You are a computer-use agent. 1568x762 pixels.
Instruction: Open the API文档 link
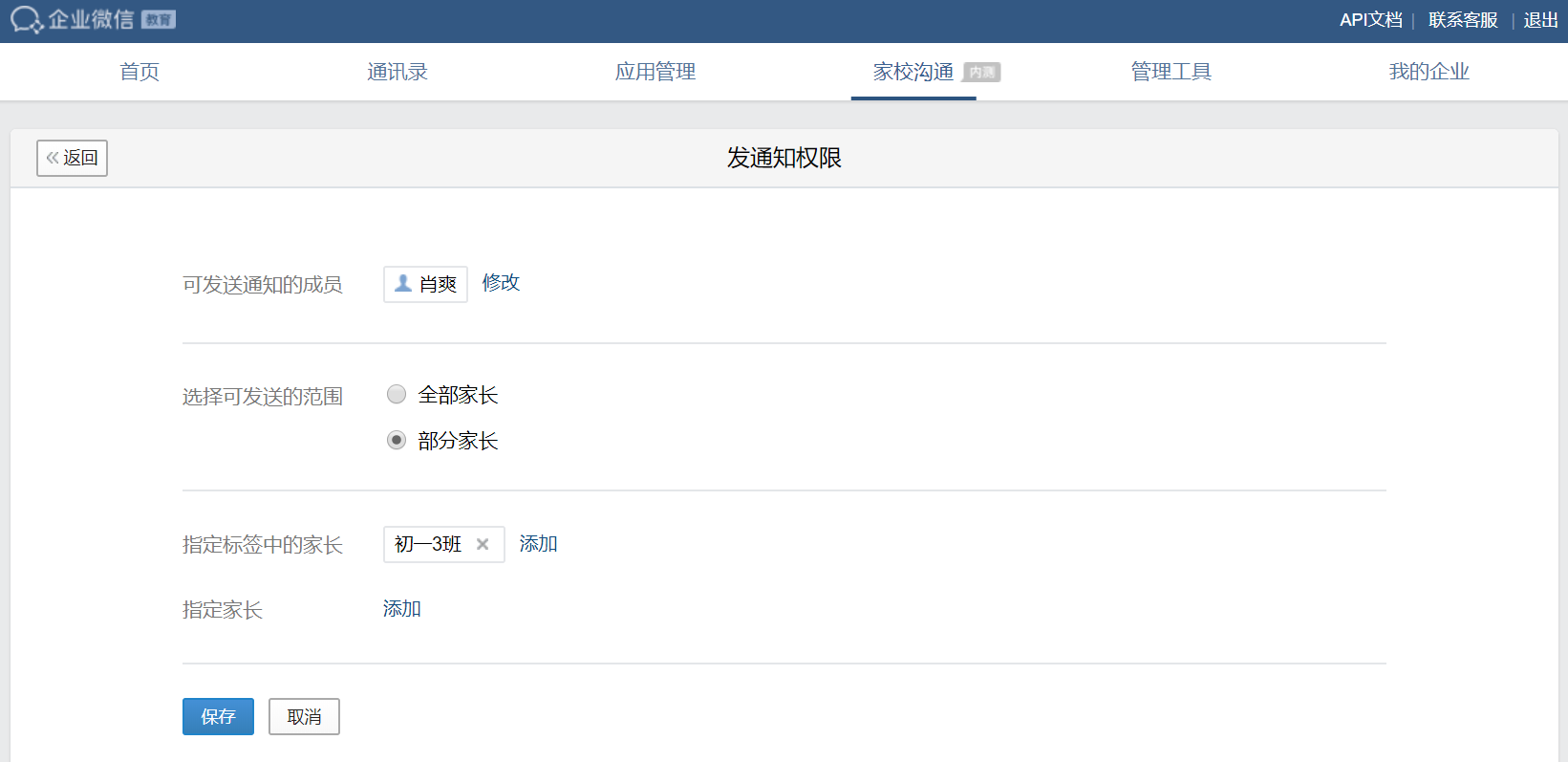1370,20
